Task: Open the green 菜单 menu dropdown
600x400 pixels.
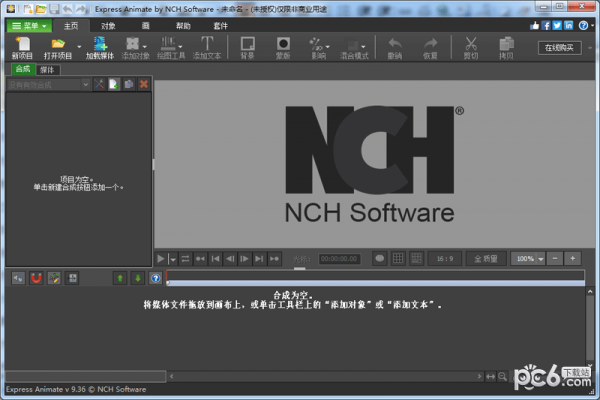Action: coord(29,26)
